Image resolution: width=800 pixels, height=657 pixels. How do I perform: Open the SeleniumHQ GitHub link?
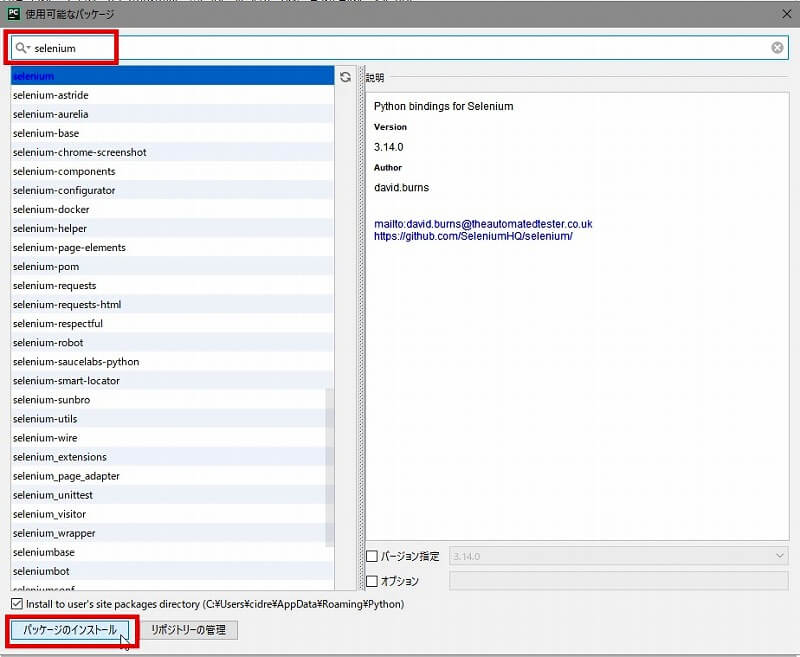[x=473, y=236]
